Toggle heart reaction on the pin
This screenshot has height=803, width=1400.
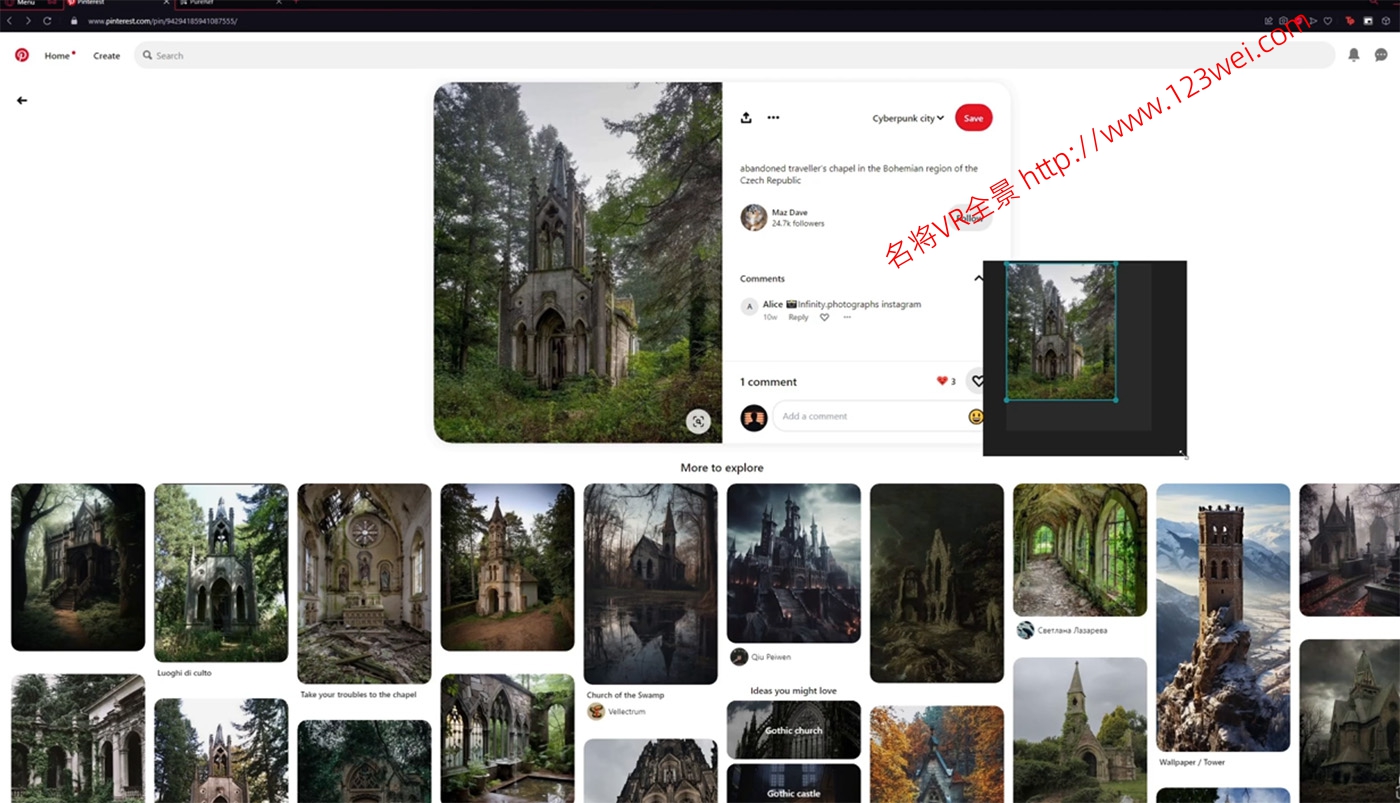coord(977,381)
